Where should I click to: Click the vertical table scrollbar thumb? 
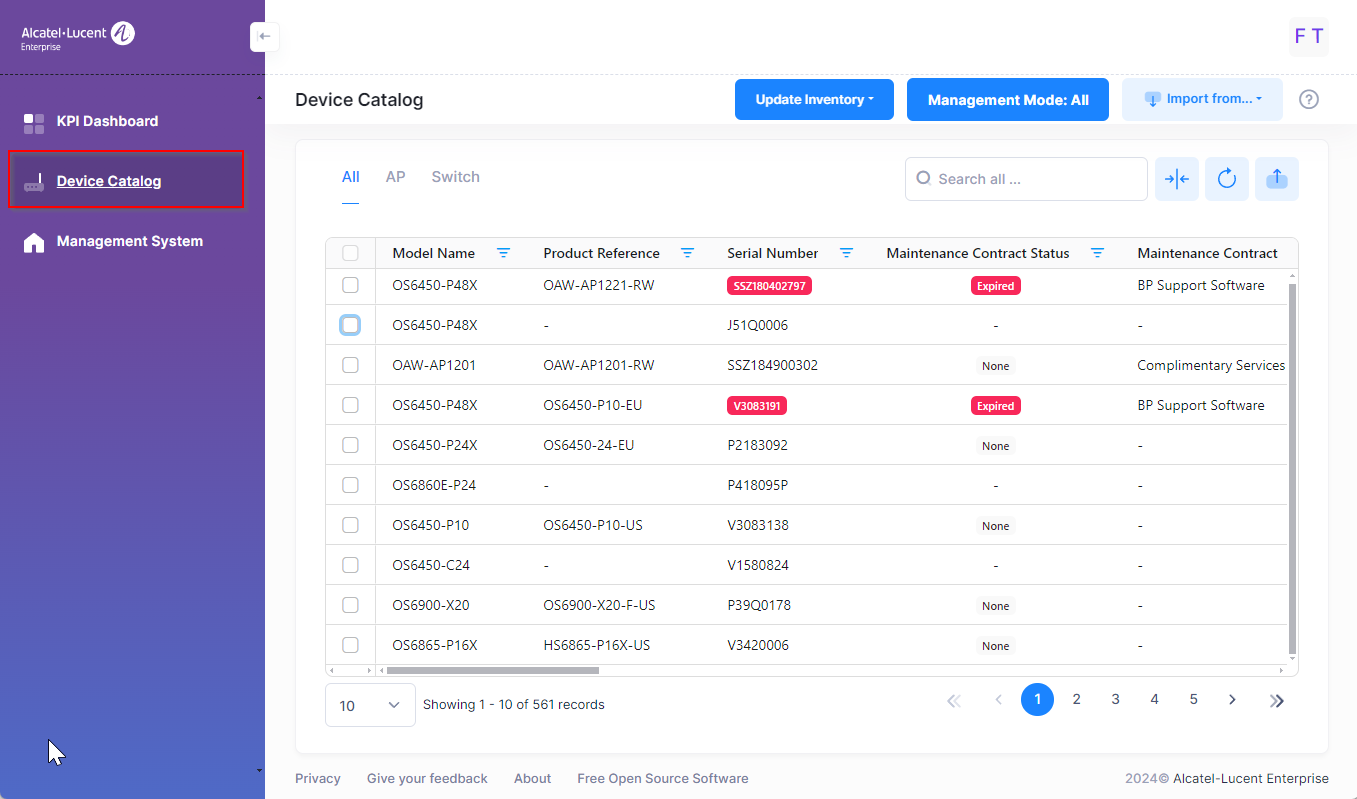click(x=1293, y=468)
